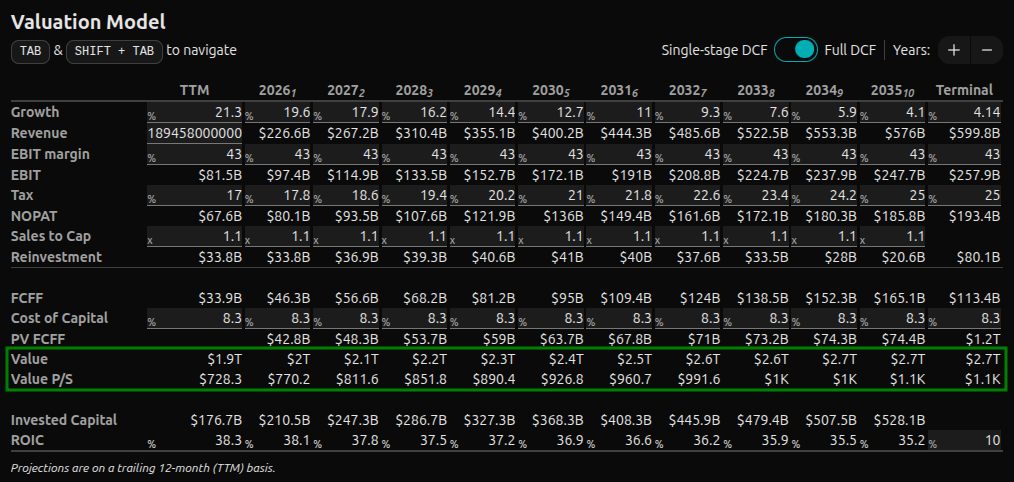Viewport: 1014px width, 482px height.
Task: Click the 2031 EBIT value $191B
Action: pos(629,175)
